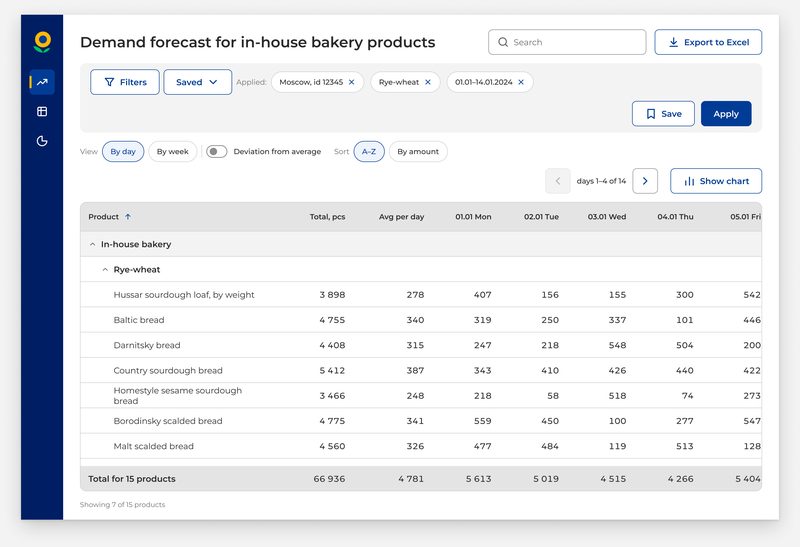Click total value 66 936

[329, 479]
